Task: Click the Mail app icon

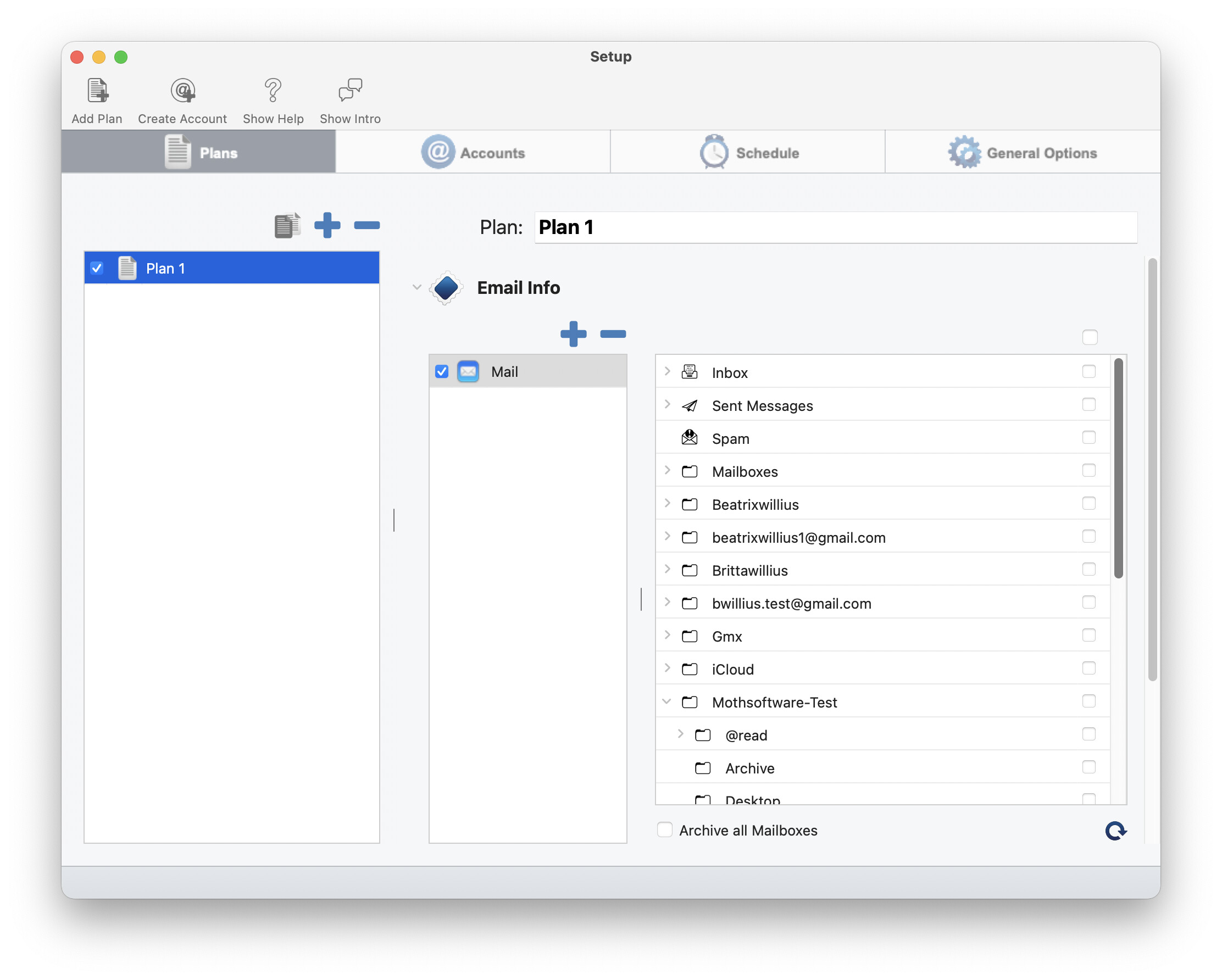Action: click(468, 372)
